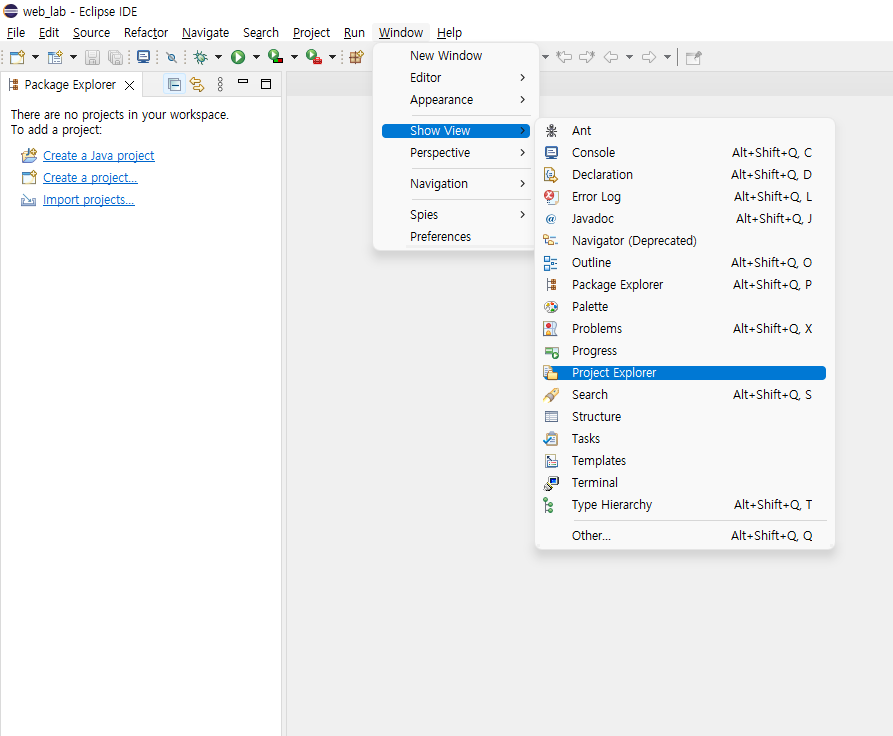The width and height of the screenshot is (893, 736).
Task: Click Collapse All in Package Explorer
Action: pos(174,85)
